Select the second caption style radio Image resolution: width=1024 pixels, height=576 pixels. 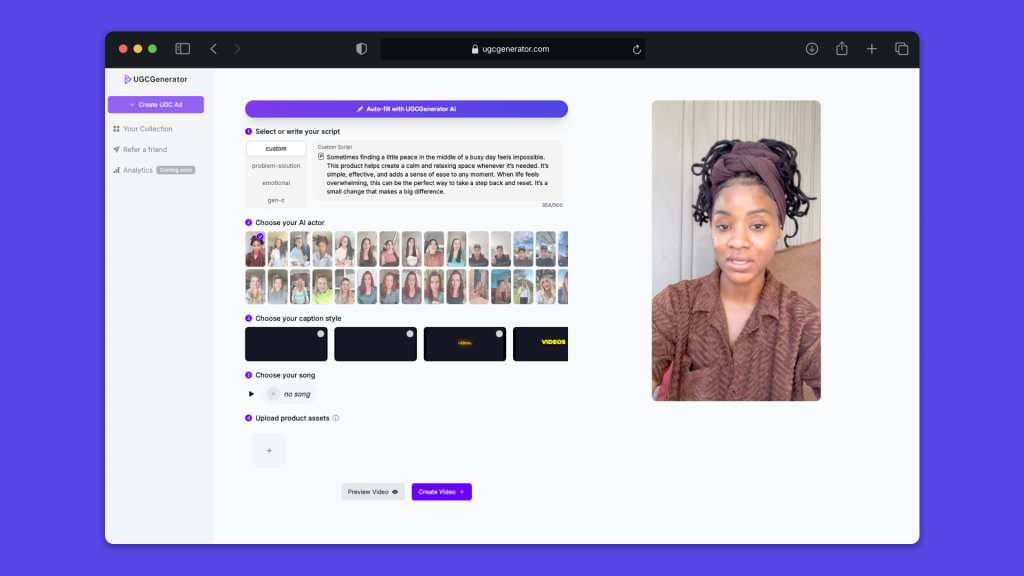point(410,334)
